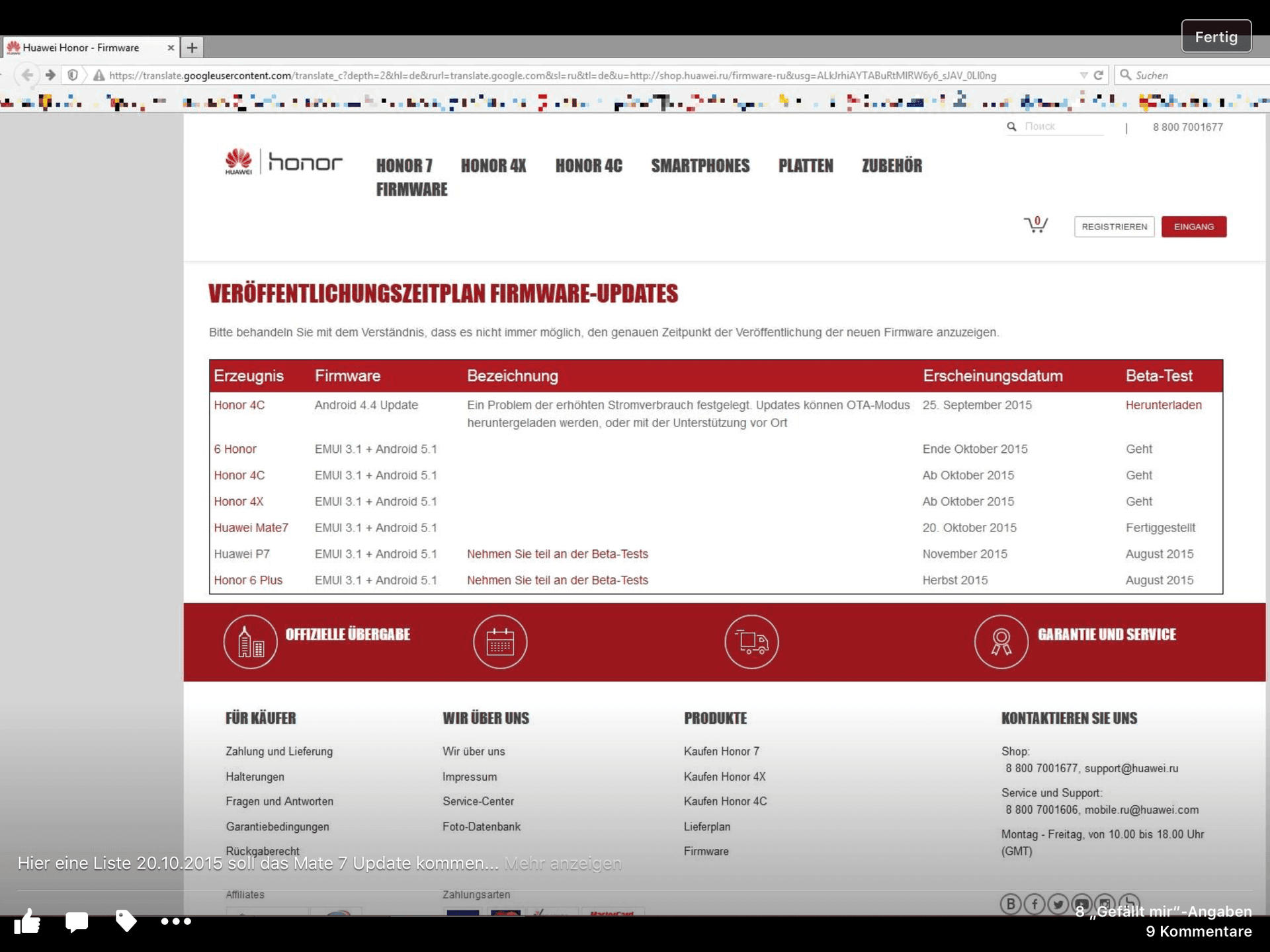
Task: Open the Huawei Mate7 product link
Action: coord(251,528)
